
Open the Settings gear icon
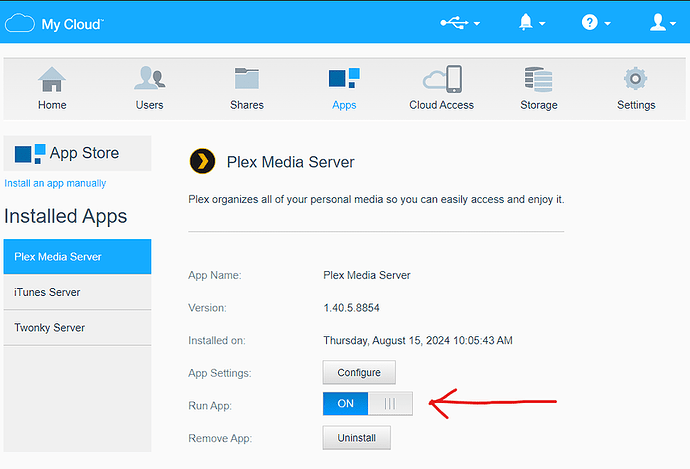click(635, 79)
